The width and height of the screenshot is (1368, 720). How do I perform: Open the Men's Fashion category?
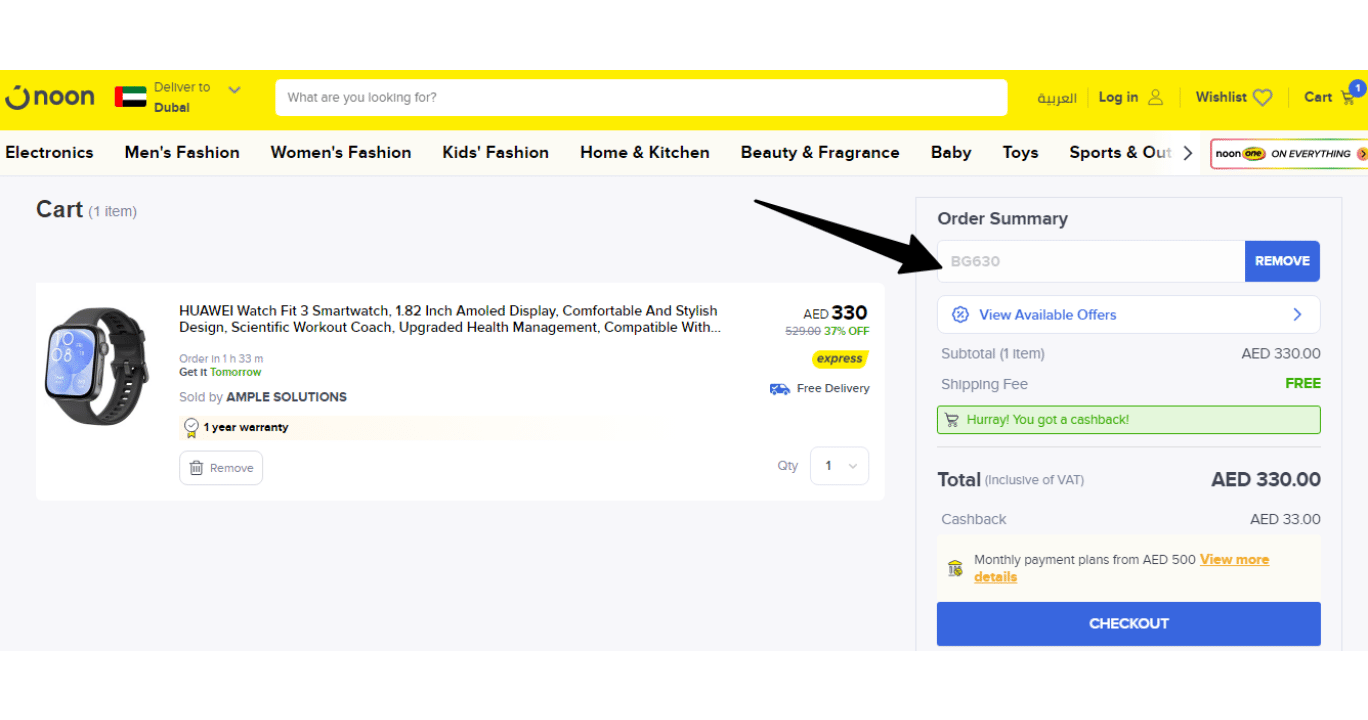[182, 152]
